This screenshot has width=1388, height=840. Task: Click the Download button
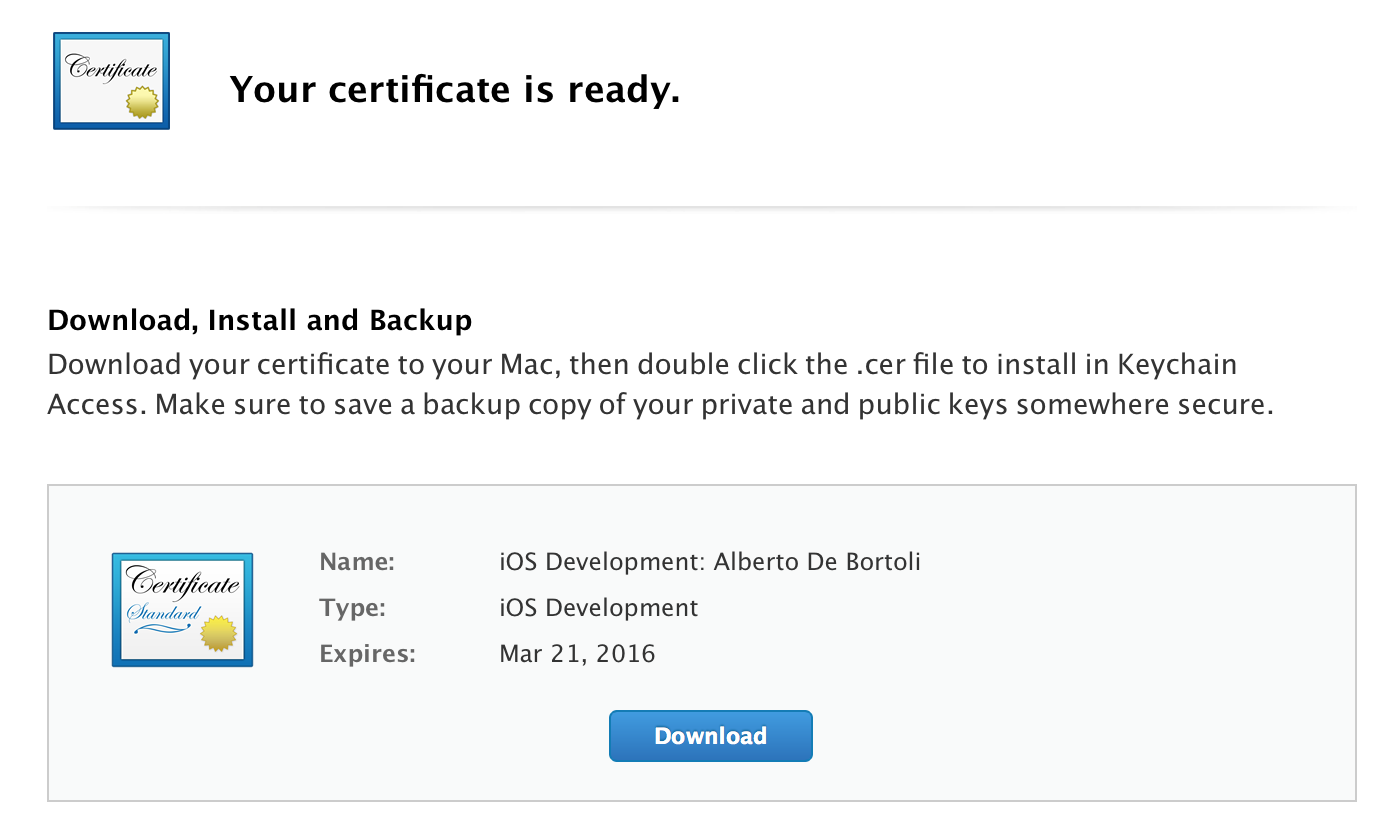point(710,735)
